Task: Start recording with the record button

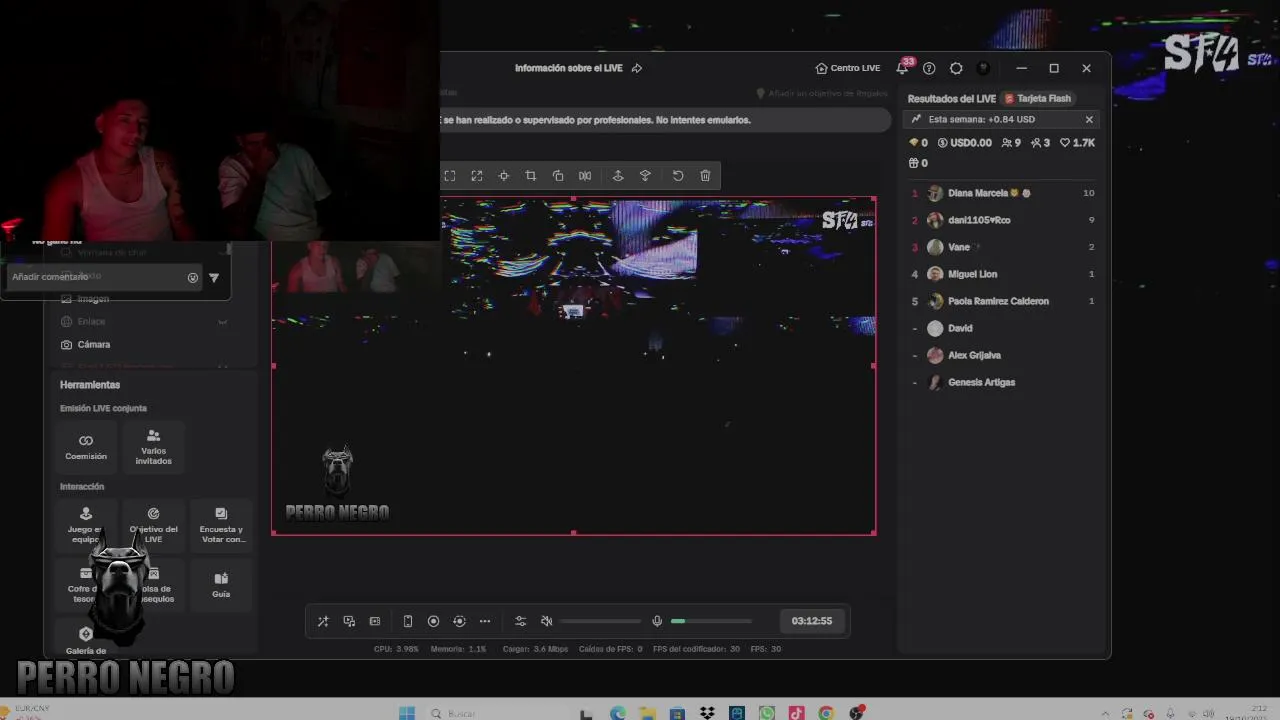Action: click(433, 621)
